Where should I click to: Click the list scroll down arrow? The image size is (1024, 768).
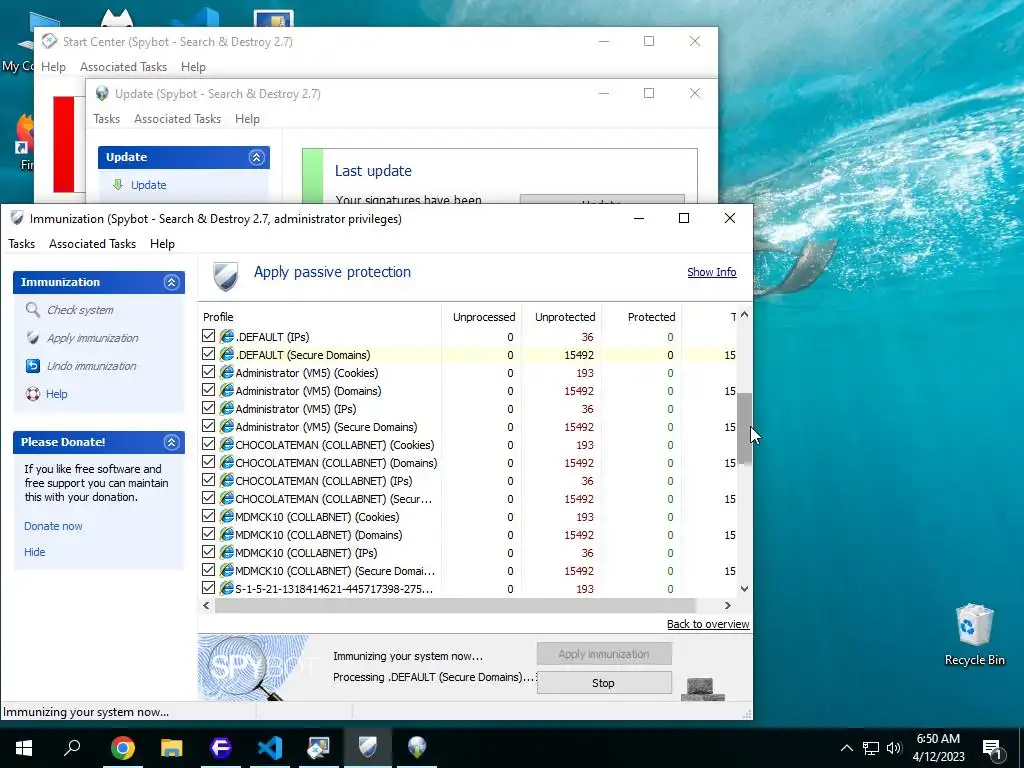(744, 588)
